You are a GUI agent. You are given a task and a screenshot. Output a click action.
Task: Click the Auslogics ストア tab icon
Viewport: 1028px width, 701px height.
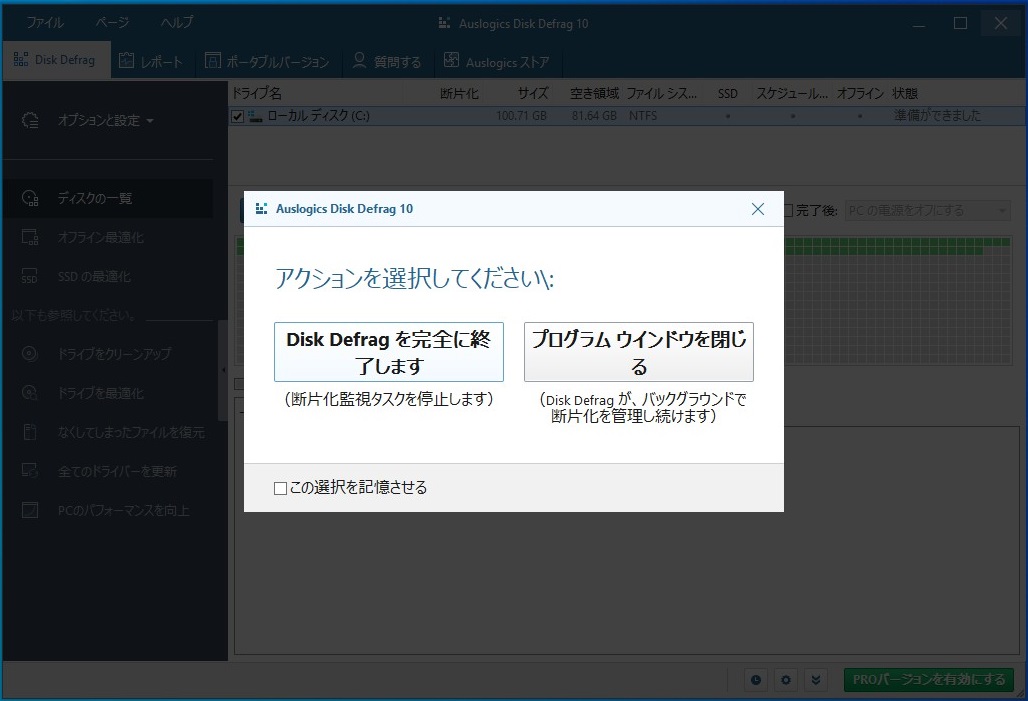point(451,60)
